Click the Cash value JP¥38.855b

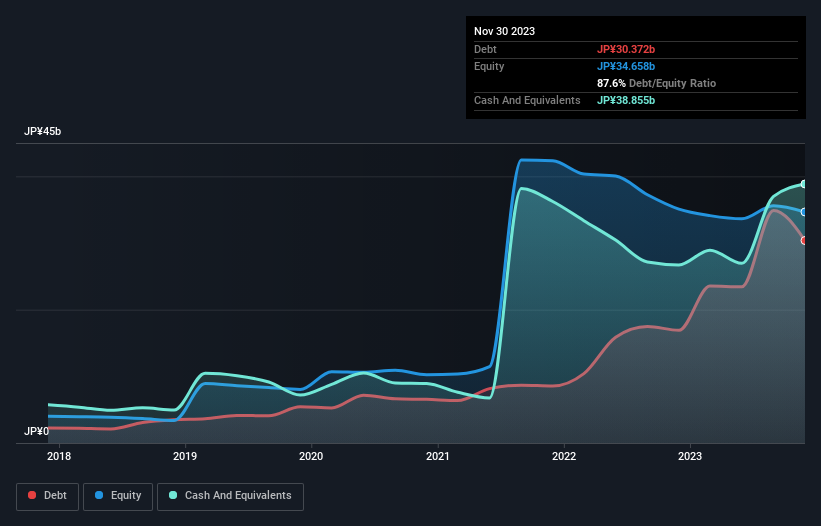pos(626,100)
